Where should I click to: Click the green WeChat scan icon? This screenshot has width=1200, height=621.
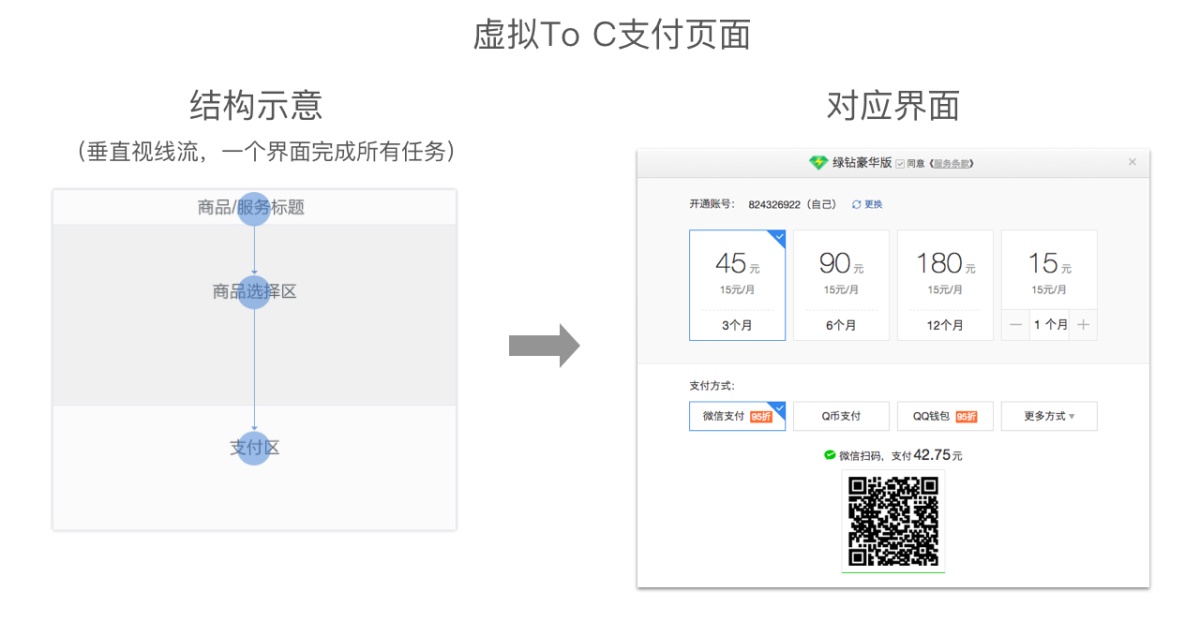(x=829, y=455)
